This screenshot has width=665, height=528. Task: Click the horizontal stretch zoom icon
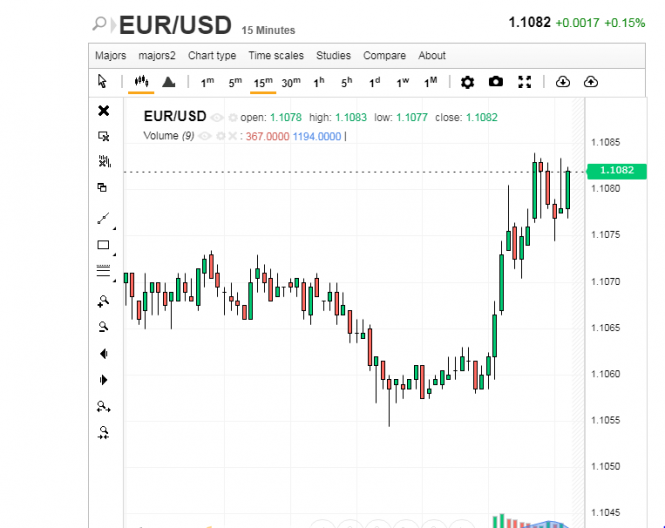(x=103, y=407)
